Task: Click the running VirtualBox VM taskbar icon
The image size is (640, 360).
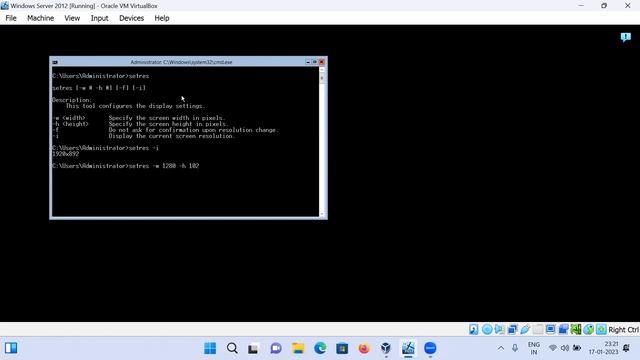Action: click(408, 348)
